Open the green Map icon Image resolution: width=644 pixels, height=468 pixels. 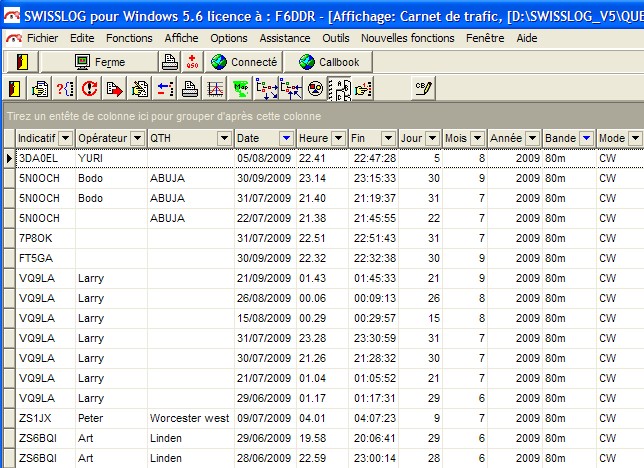coord(240,88)
